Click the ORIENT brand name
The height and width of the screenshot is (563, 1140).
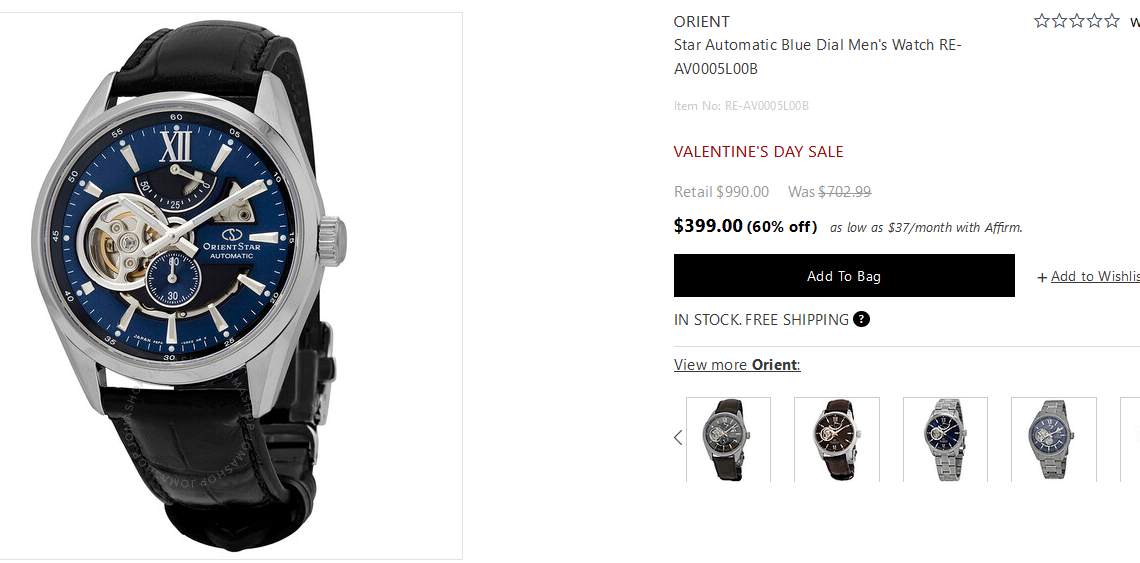pos(702,22)
